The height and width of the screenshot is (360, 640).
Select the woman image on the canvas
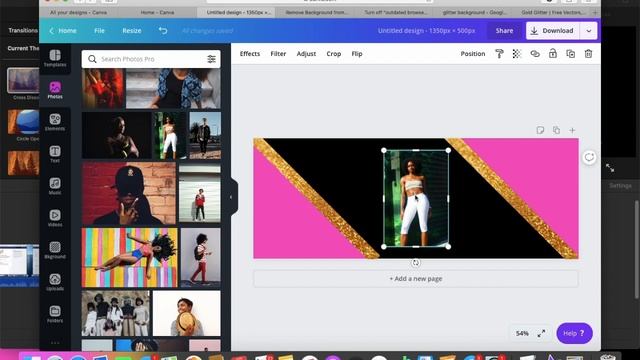[416, 198]
